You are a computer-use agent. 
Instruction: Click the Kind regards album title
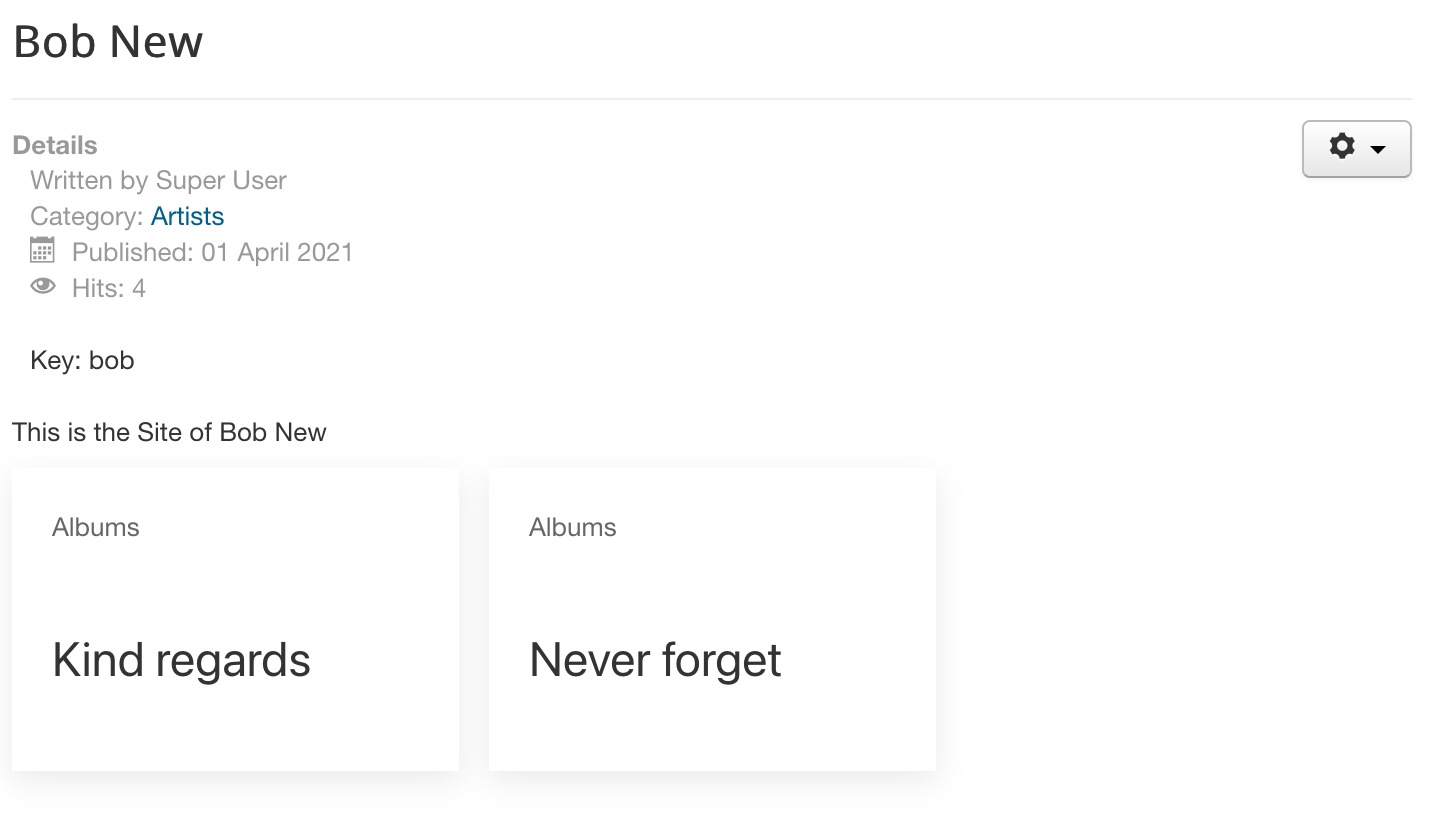(x=181, y=661)
